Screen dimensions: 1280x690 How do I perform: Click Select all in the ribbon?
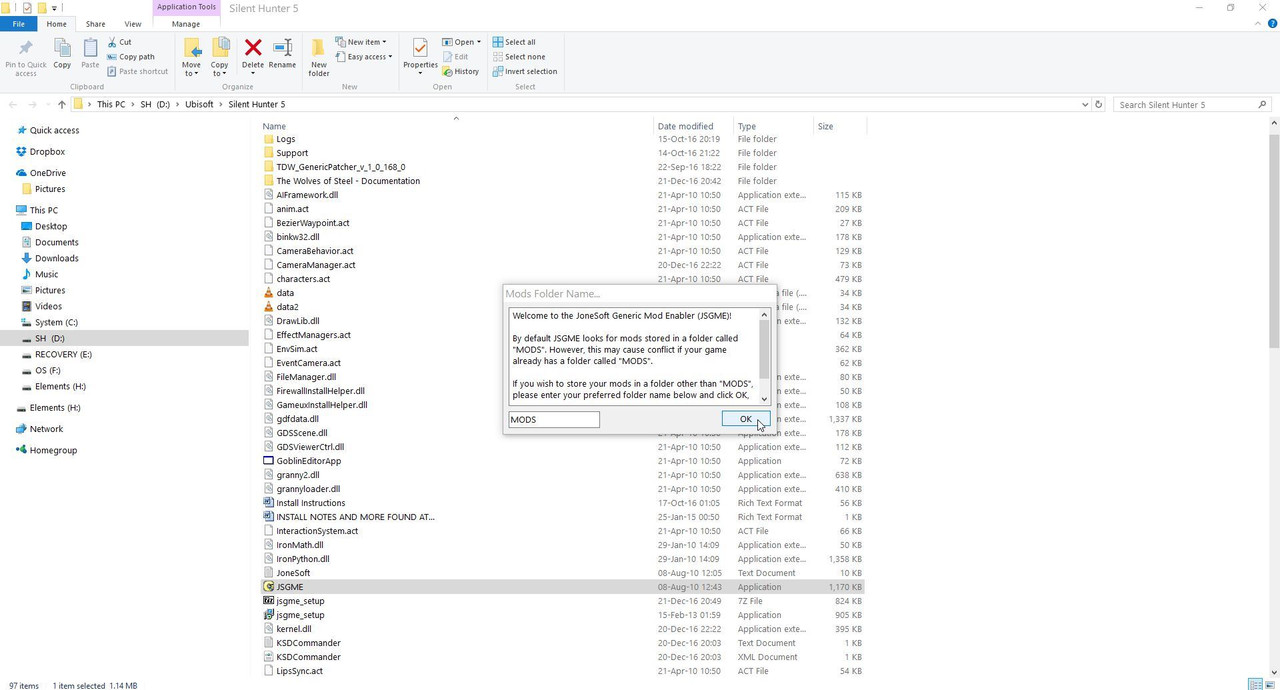click(514, 42)
